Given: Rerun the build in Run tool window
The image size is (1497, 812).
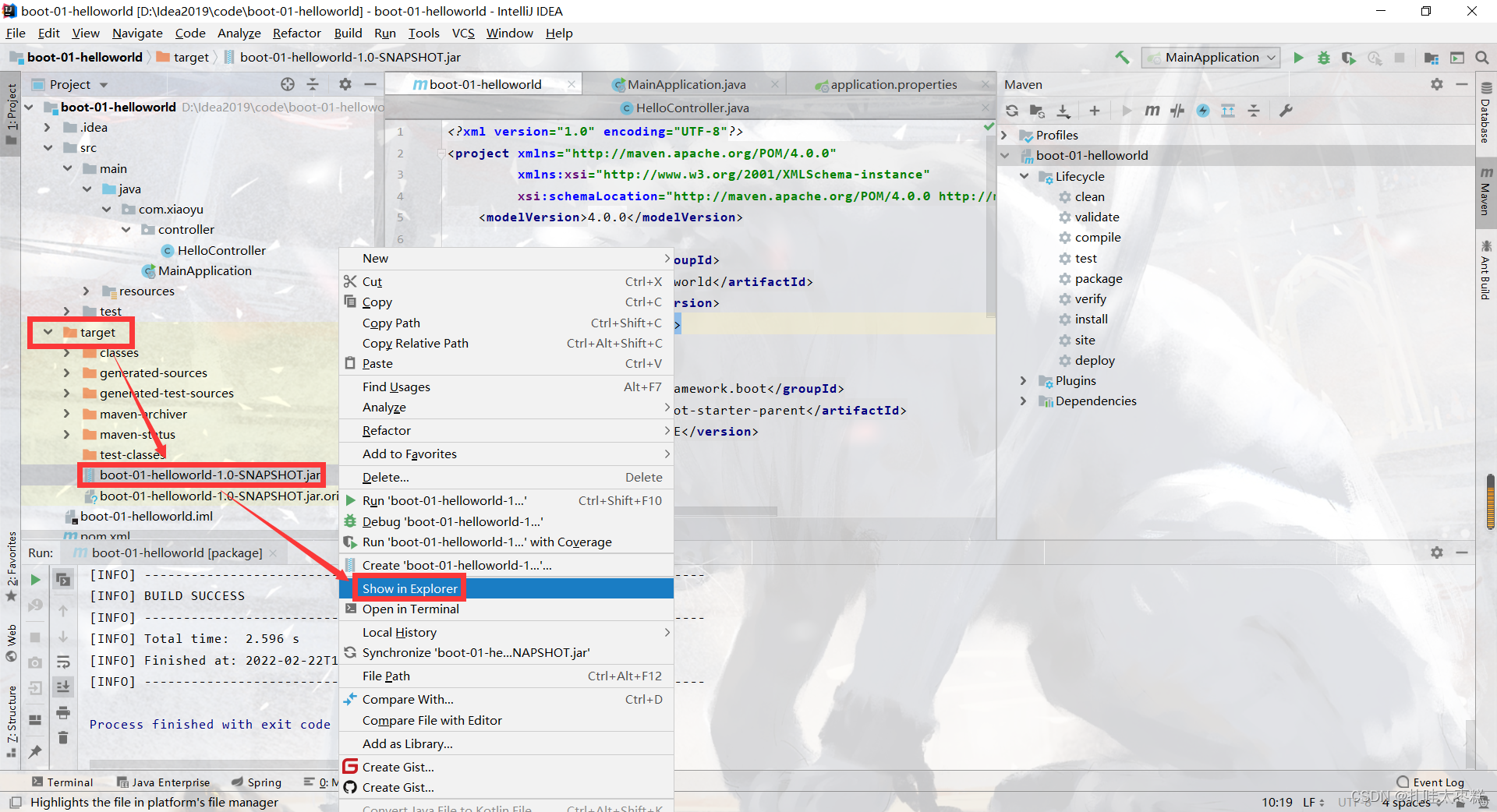Looking at the screenshot, I should coord(35,580).
